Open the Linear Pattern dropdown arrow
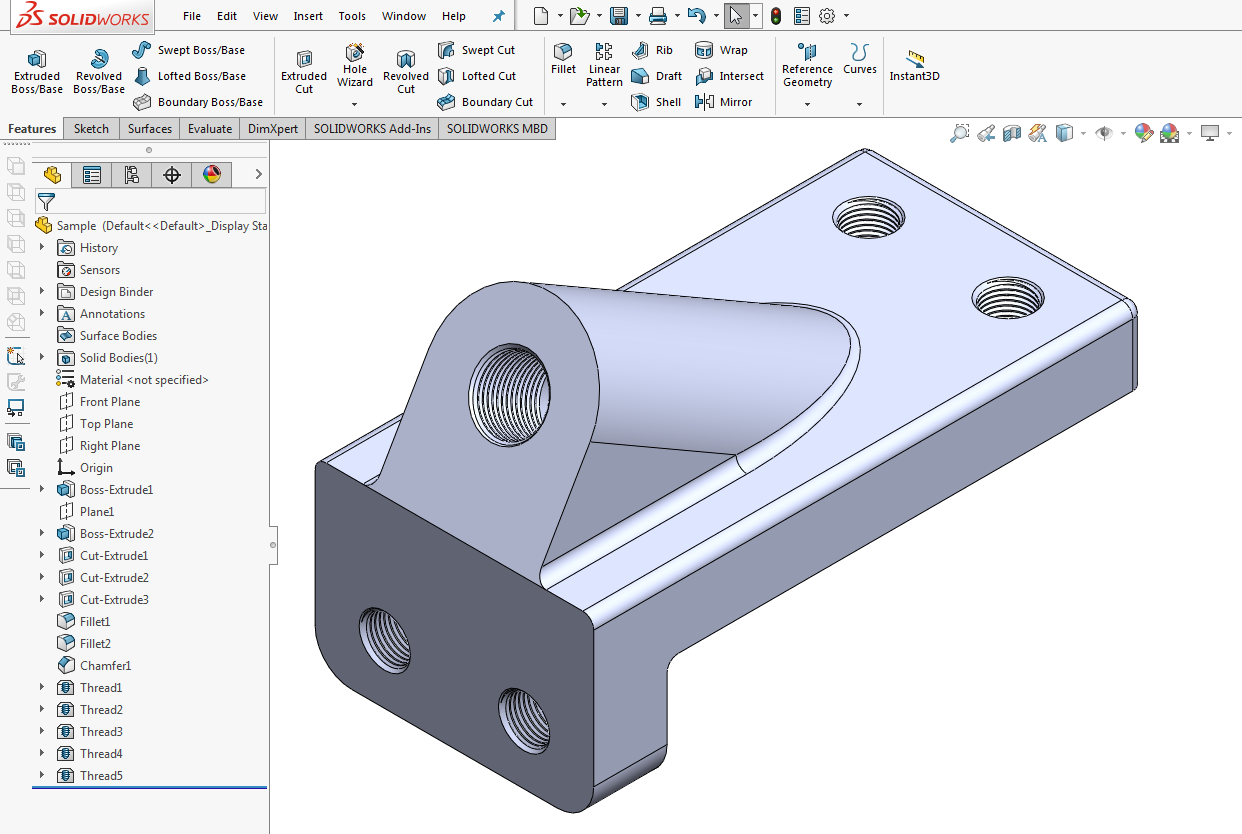1242x834 pixels. tap(604, 104)
